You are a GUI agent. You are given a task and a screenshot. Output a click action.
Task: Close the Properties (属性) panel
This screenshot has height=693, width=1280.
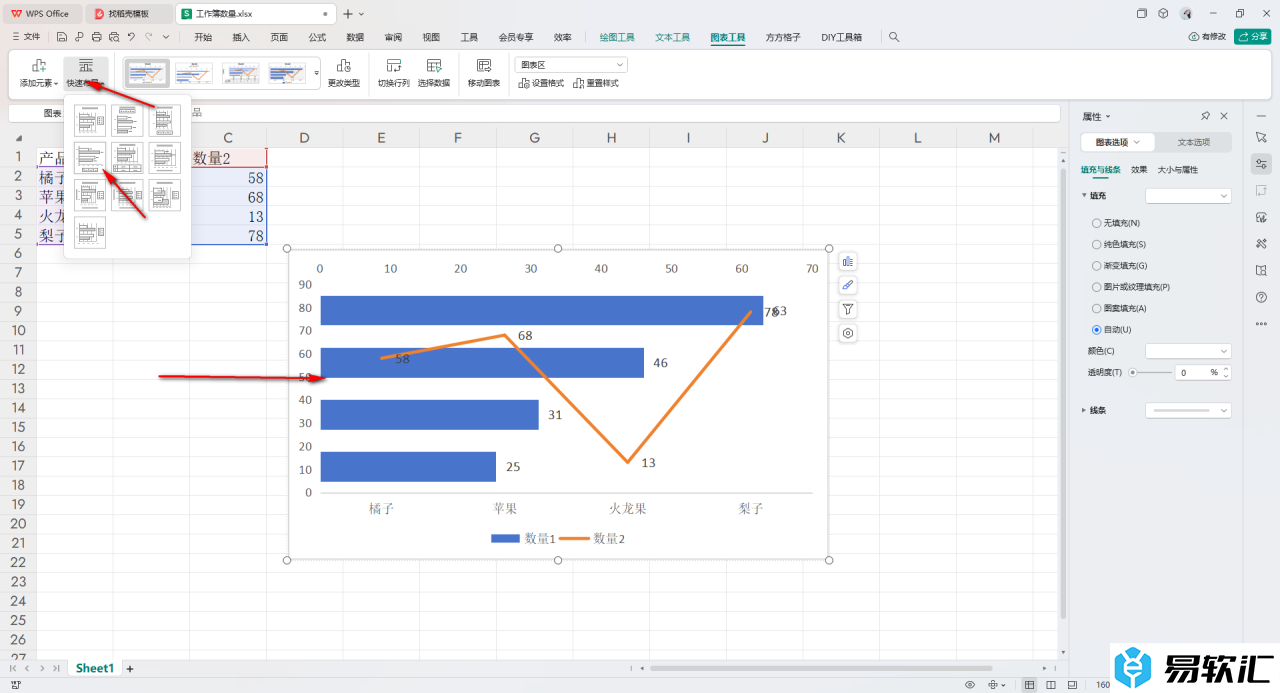click(x=1226, y=116)
